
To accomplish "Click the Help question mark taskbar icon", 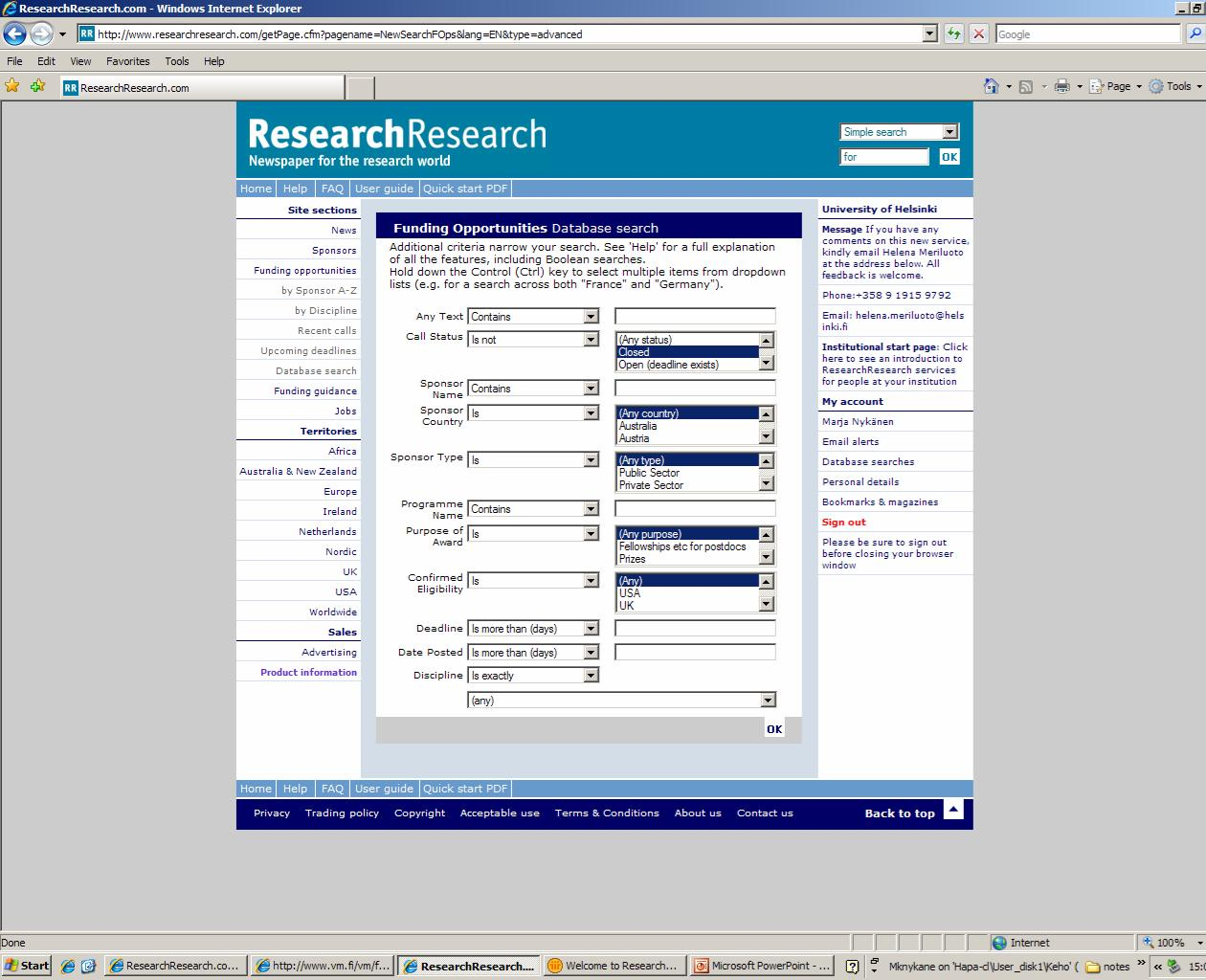I will pyautogui.click(x=852, y=967).
